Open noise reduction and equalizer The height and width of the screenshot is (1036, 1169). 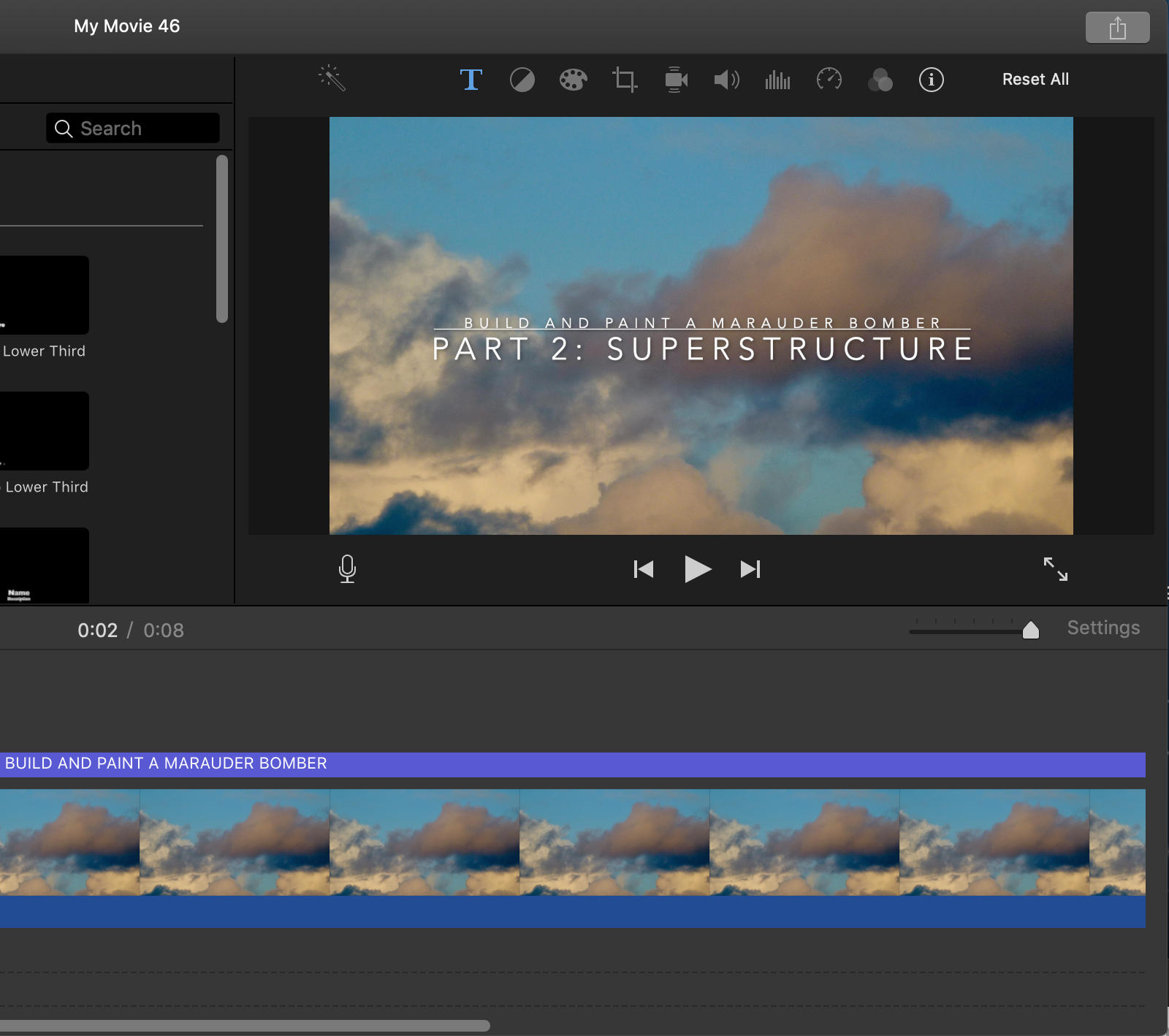pos(777,80)
